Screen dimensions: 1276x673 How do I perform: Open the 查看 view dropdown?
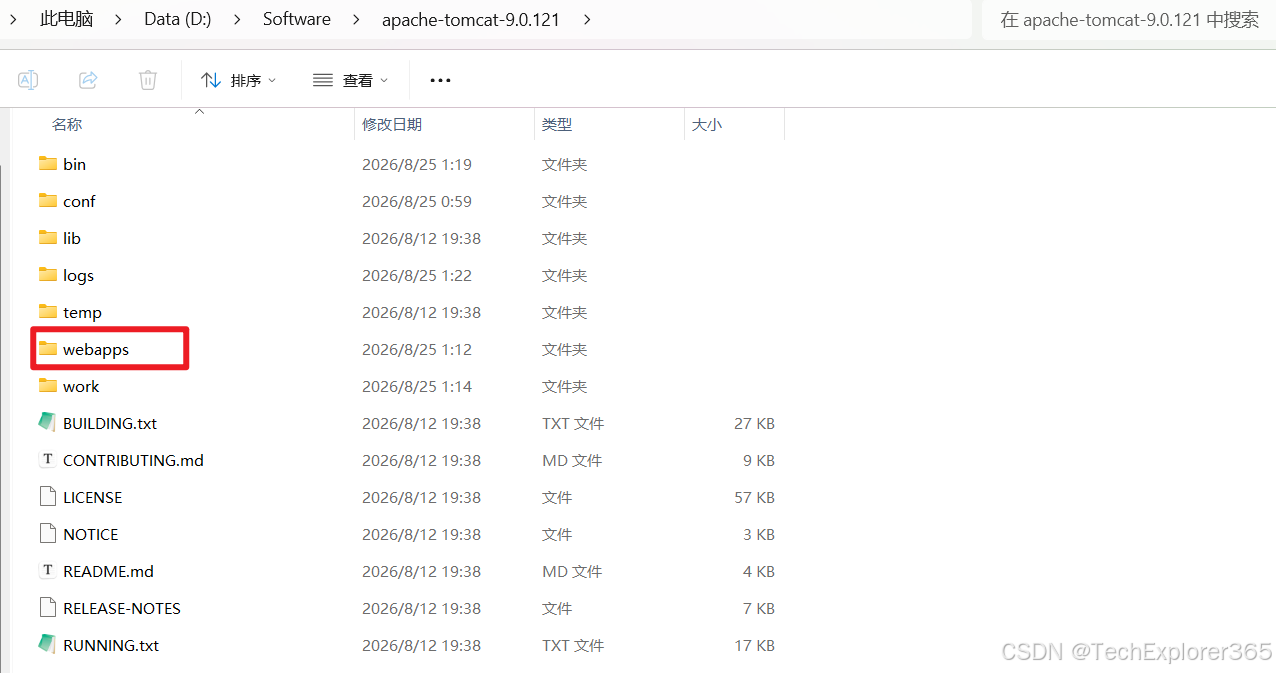pyautogui.click(x=350, y=80)
